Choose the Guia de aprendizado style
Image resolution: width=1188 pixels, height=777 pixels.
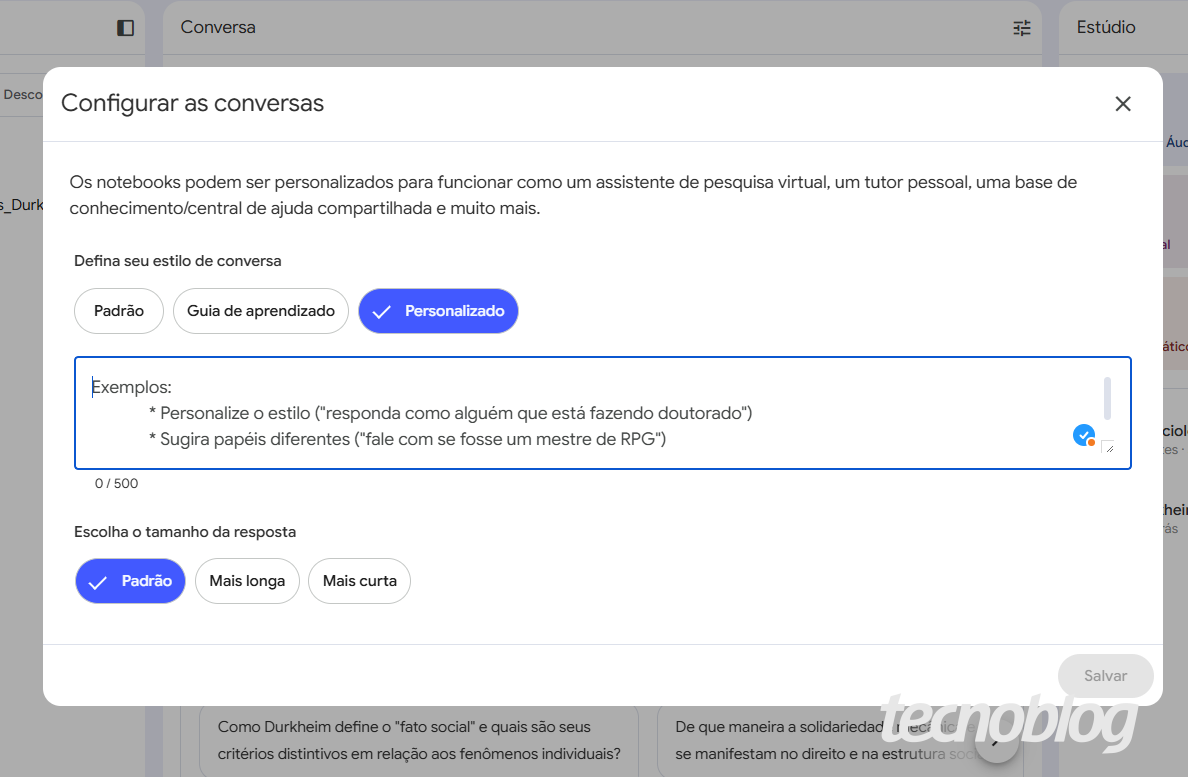260,311
